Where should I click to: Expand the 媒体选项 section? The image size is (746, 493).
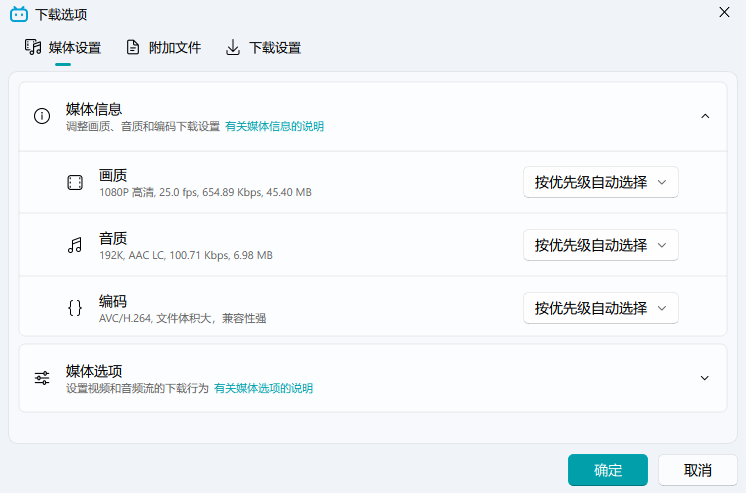pyautogui.click(x=705, y=378)
